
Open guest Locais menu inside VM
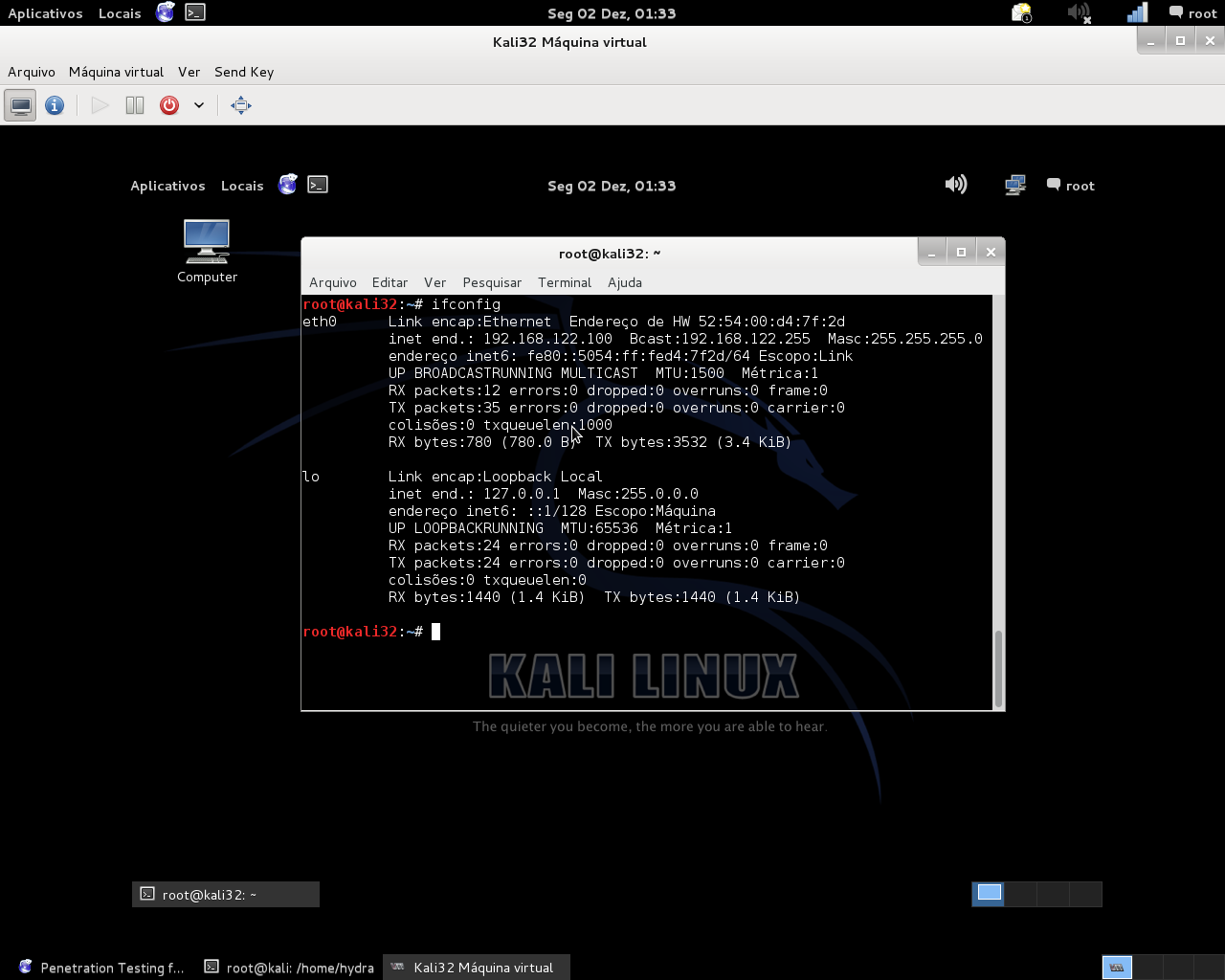click(242, 186)
